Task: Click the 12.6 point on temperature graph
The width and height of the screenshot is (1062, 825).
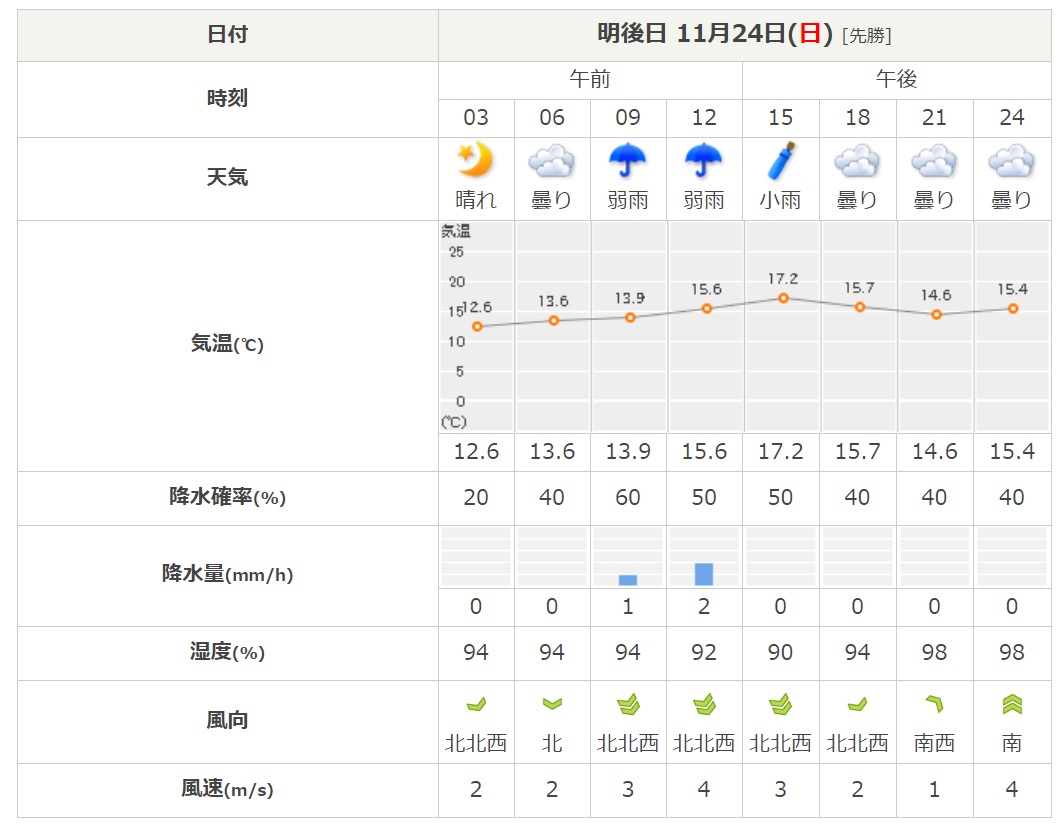Action: point(477,326)
